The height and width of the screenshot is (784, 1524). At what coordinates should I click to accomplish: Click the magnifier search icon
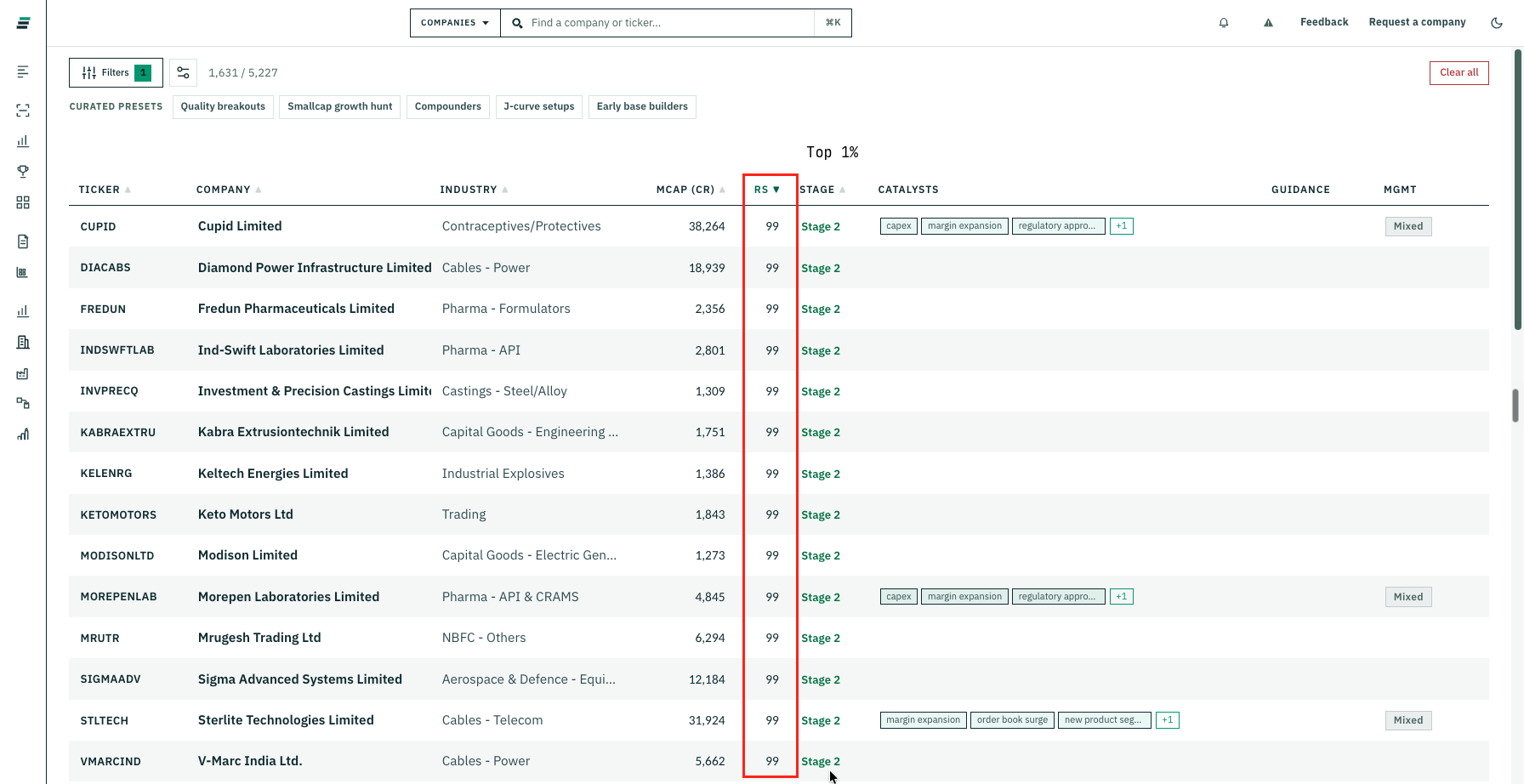(x=517, y=23)
